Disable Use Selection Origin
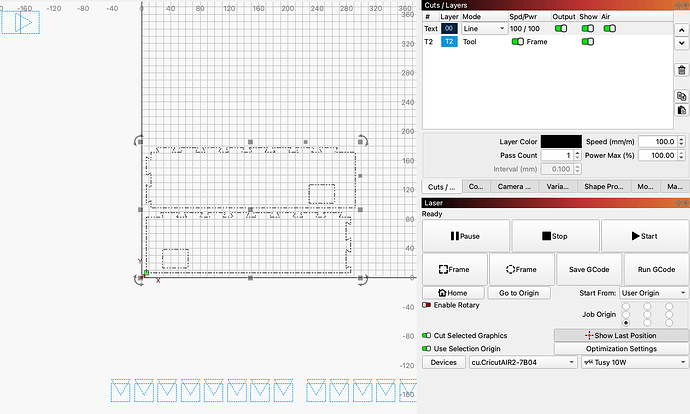 pos(426,348)
